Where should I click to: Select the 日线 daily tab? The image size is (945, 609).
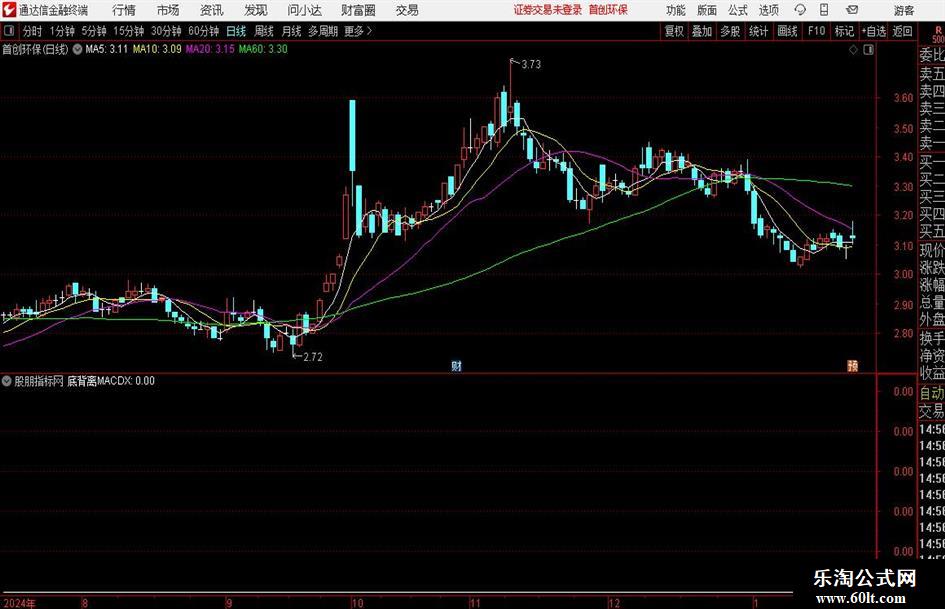[236, 31]
